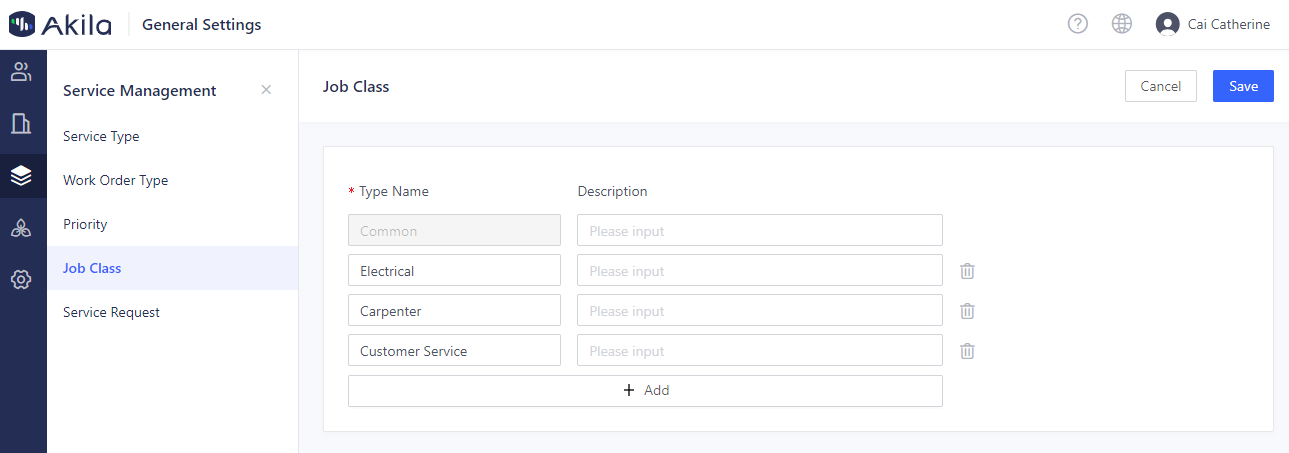1289x453 pixels.
Task: Go to Service Type
Action: click(172, 136)
